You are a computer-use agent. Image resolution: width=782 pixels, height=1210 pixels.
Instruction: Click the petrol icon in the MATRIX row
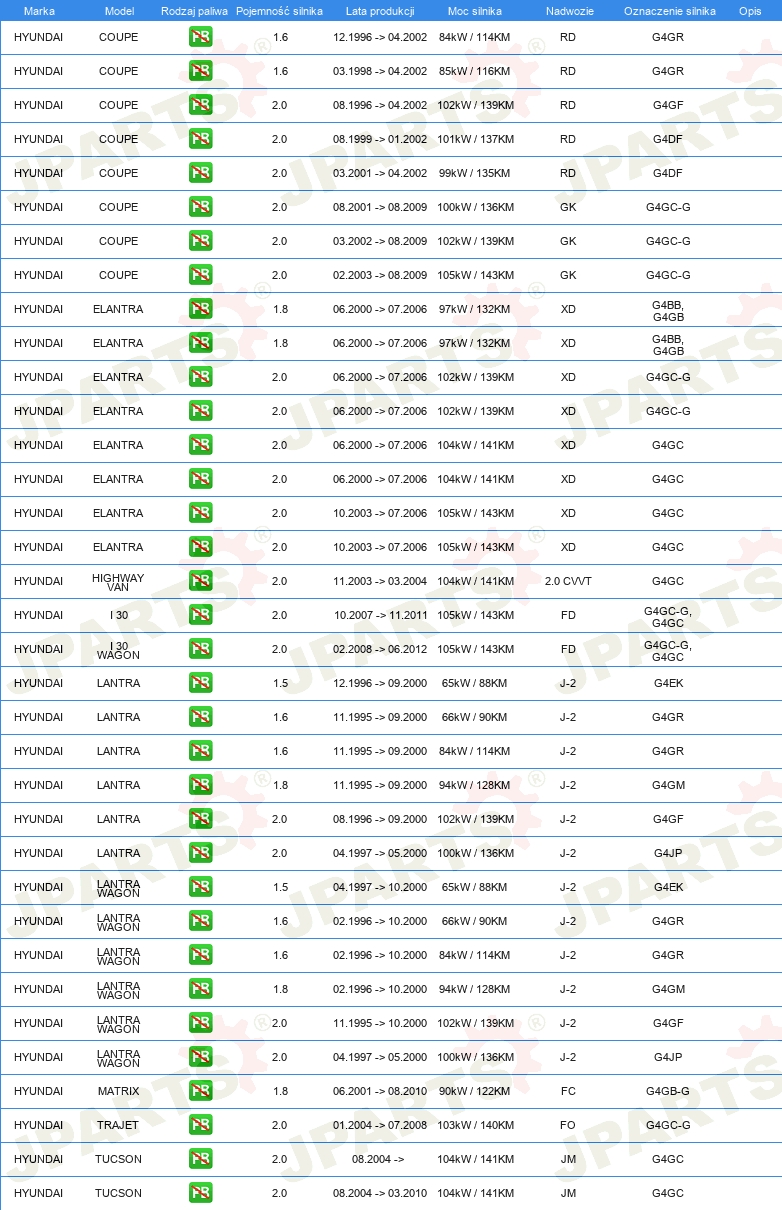[200, 1091]
